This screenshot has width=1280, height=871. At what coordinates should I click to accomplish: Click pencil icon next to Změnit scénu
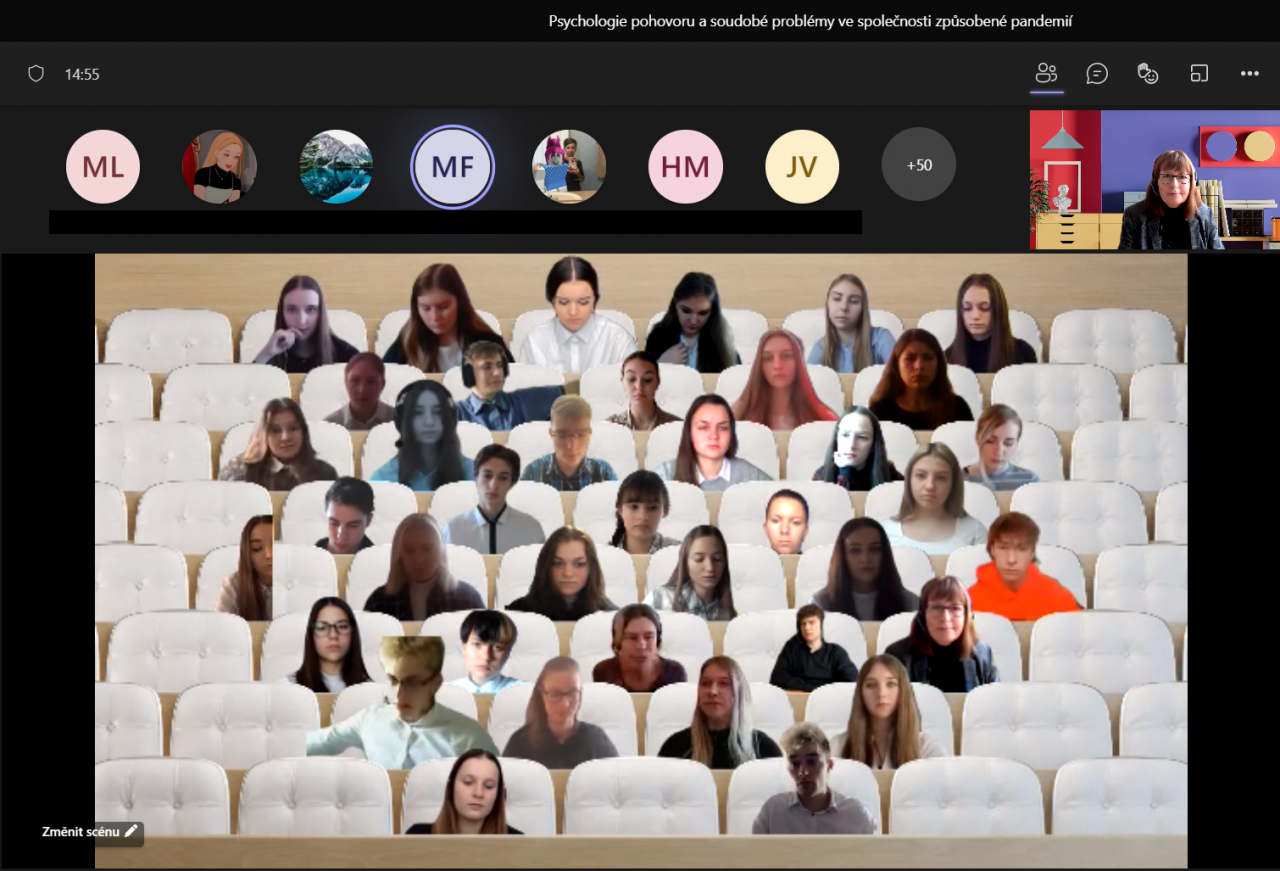pyautogui.click(x=131, y=831)
